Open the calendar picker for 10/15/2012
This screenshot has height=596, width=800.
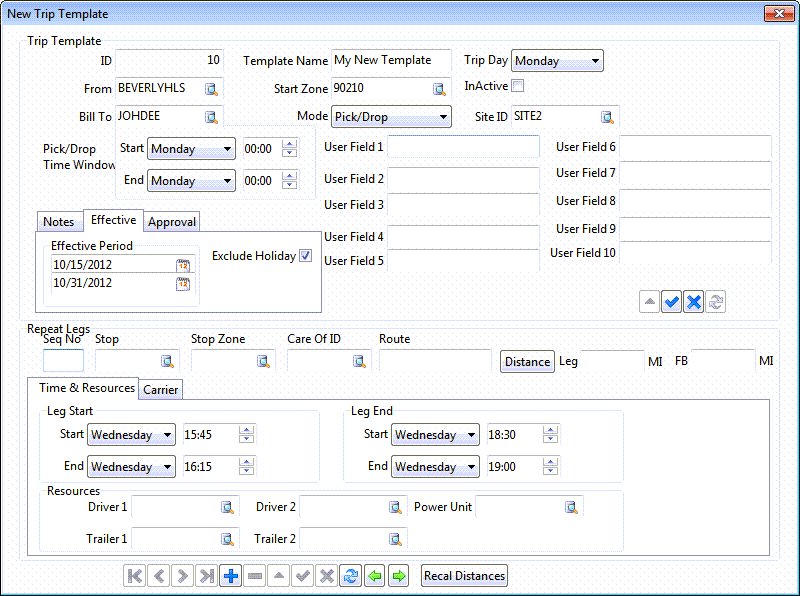coord(183,265)
